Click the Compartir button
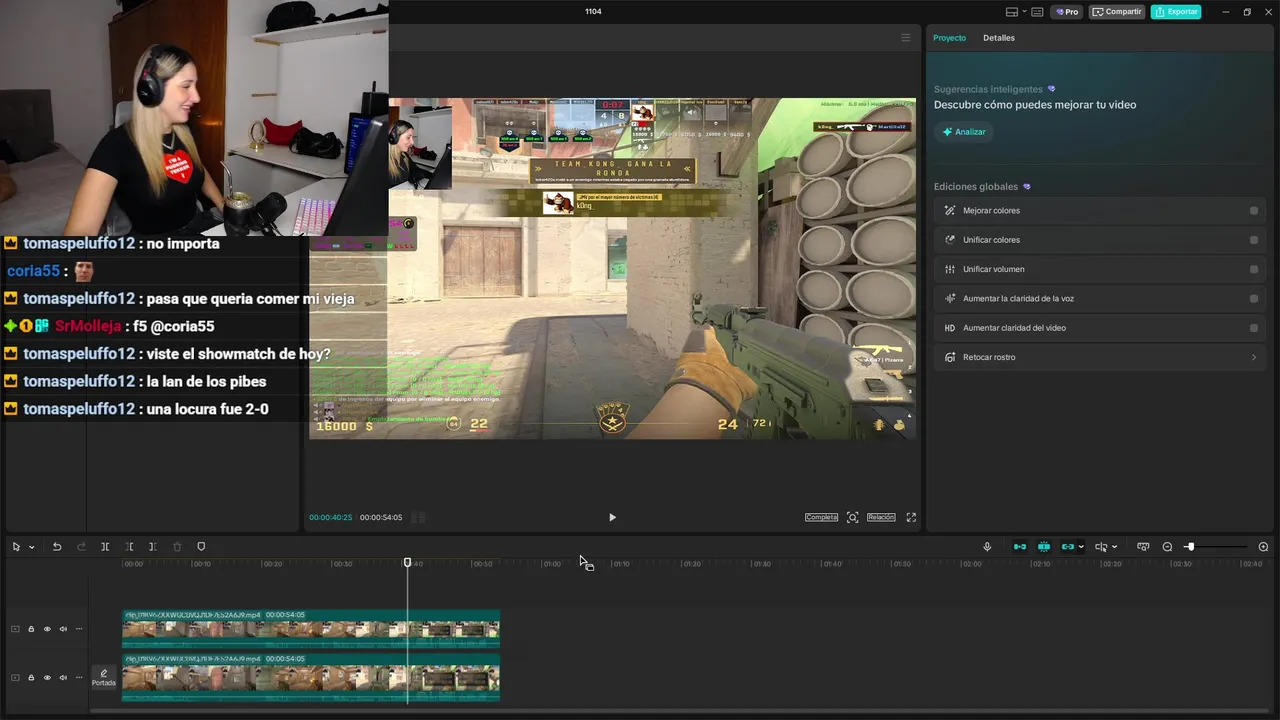Screen dimensions: 1280x720 click(x=1116, y=12)
